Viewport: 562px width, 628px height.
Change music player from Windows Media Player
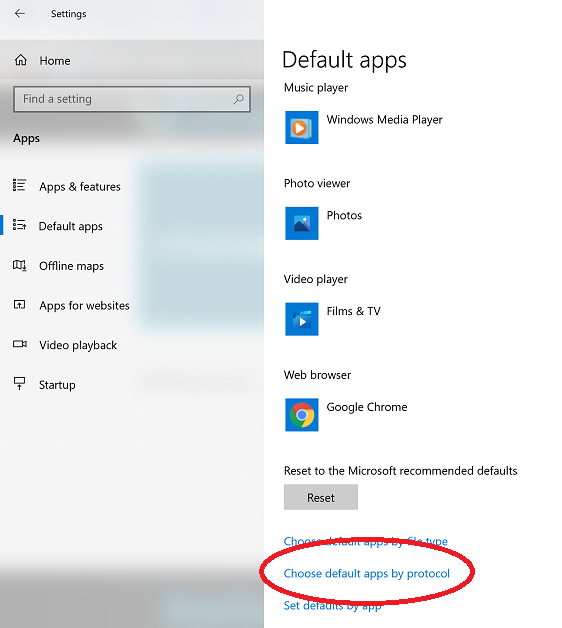coord(384,120)
